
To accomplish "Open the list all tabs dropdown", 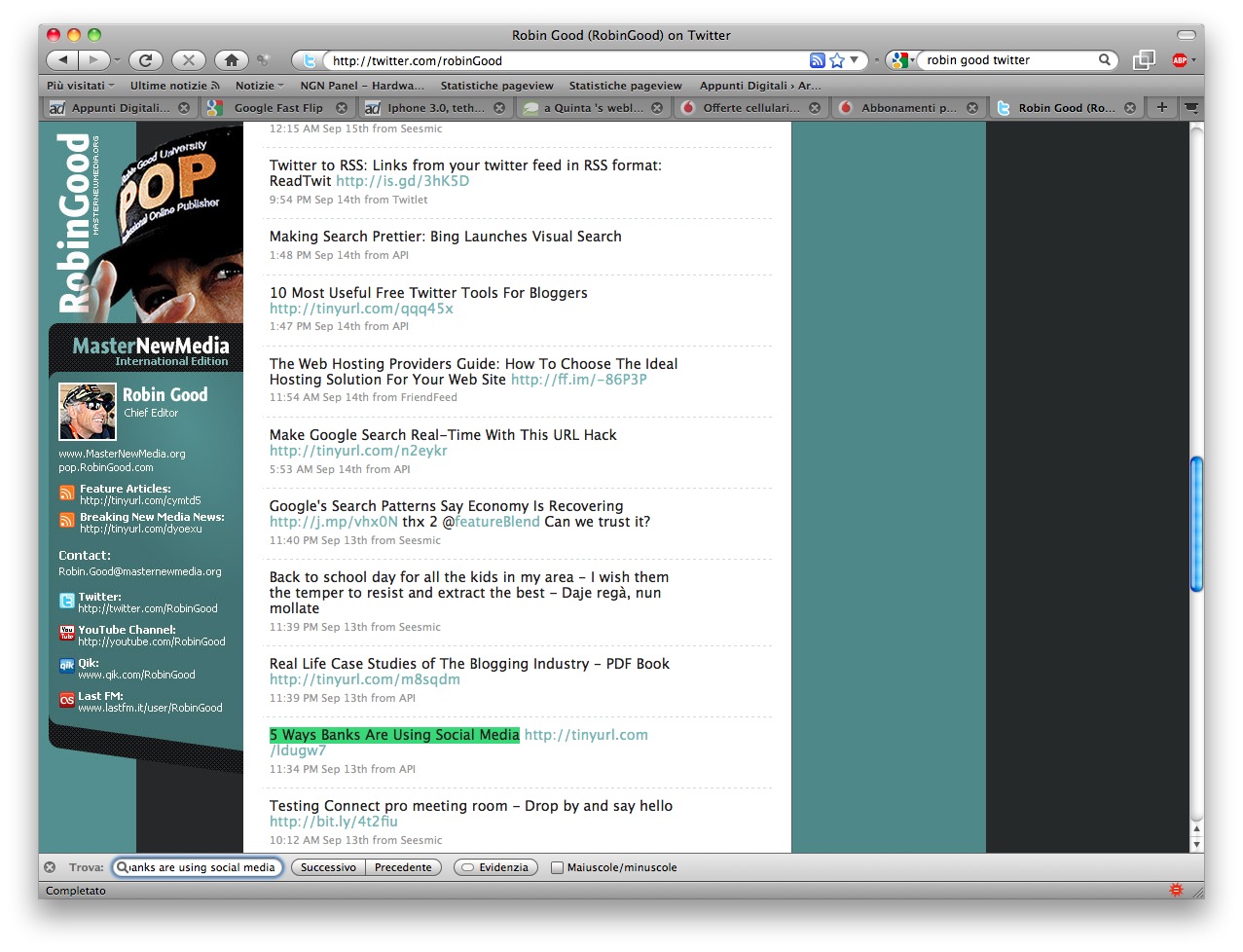I will pos(1191,108).
